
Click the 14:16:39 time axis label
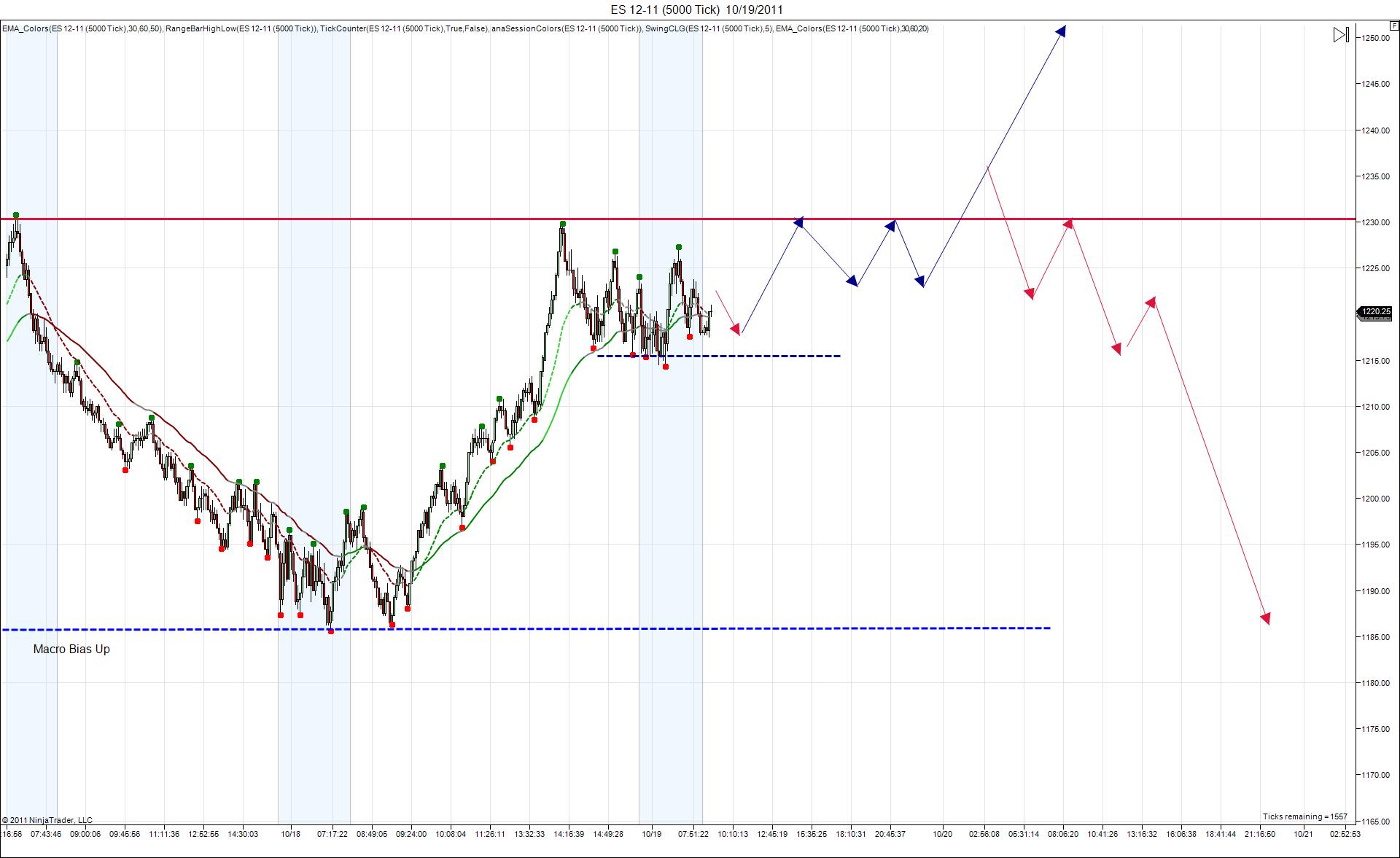[569, 834]
